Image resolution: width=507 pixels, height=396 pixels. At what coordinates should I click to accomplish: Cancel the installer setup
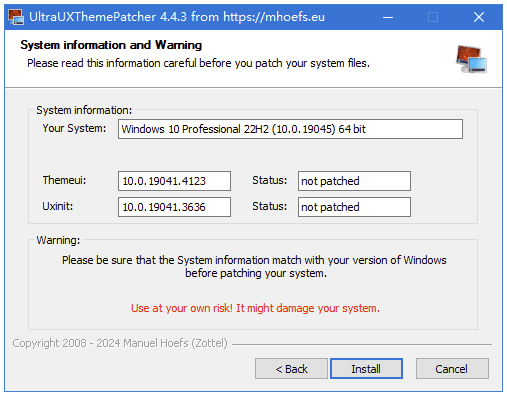coord(452,369)
